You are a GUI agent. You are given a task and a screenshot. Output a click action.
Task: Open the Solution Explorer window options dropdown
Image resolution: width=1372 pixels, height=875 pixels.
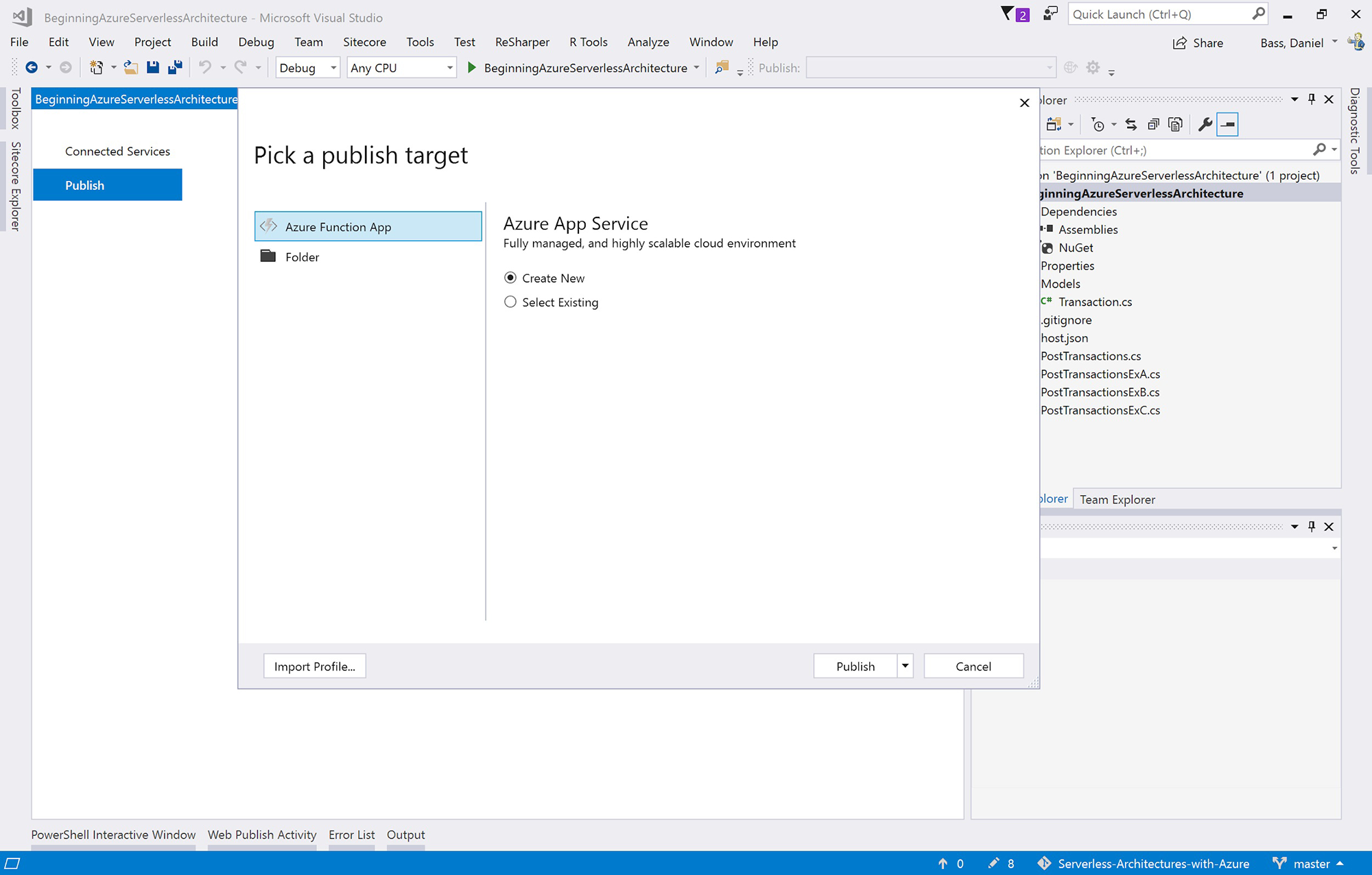pyautogui.click(x=1294, y=99)
